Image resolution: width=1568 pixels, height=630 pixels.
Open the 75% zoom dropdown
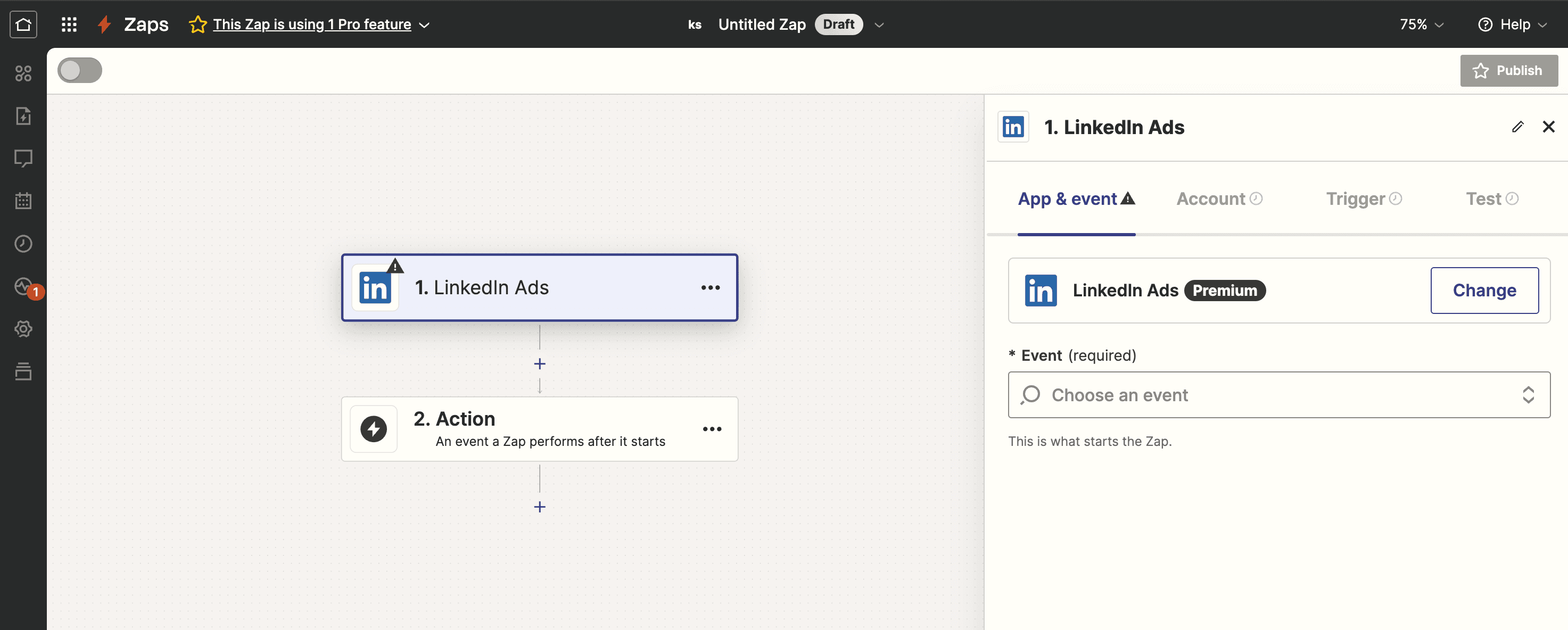tap(1421, 24)
